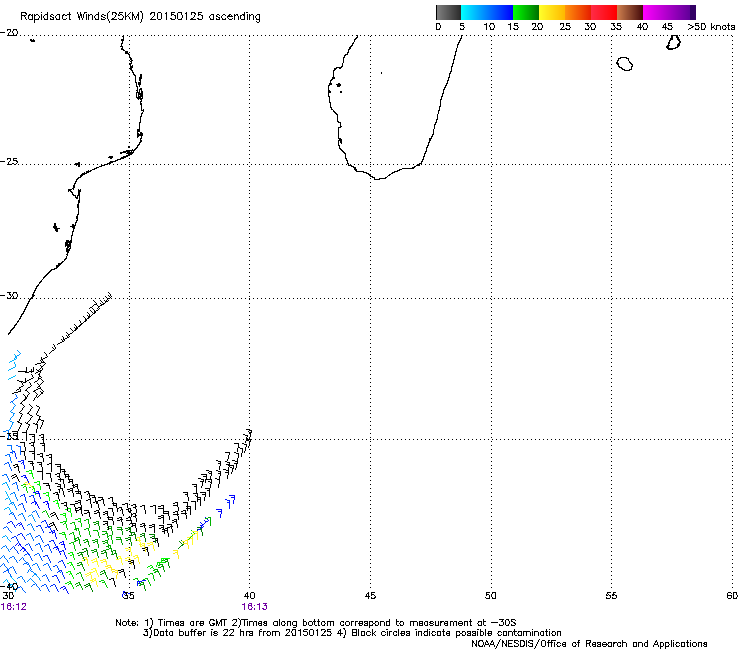Click the southern tip of Madagascar coastline
This screenshot has height=650, width=740.
[x=378, y=178]
